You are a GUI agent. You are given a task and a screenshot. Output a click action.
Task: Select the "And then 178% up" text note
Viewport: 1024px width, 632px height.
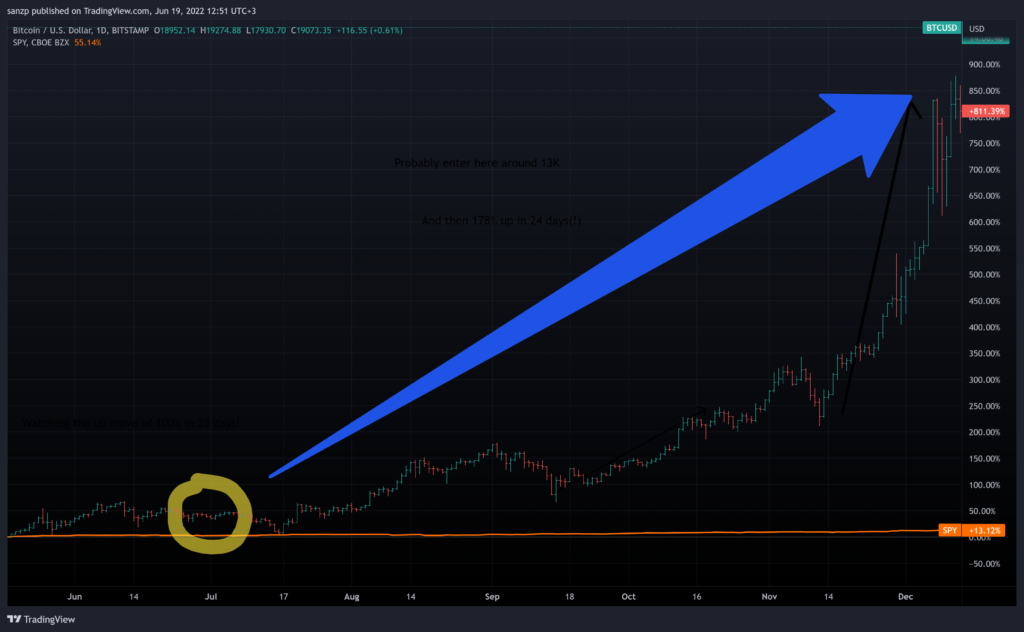pos(501,221)
